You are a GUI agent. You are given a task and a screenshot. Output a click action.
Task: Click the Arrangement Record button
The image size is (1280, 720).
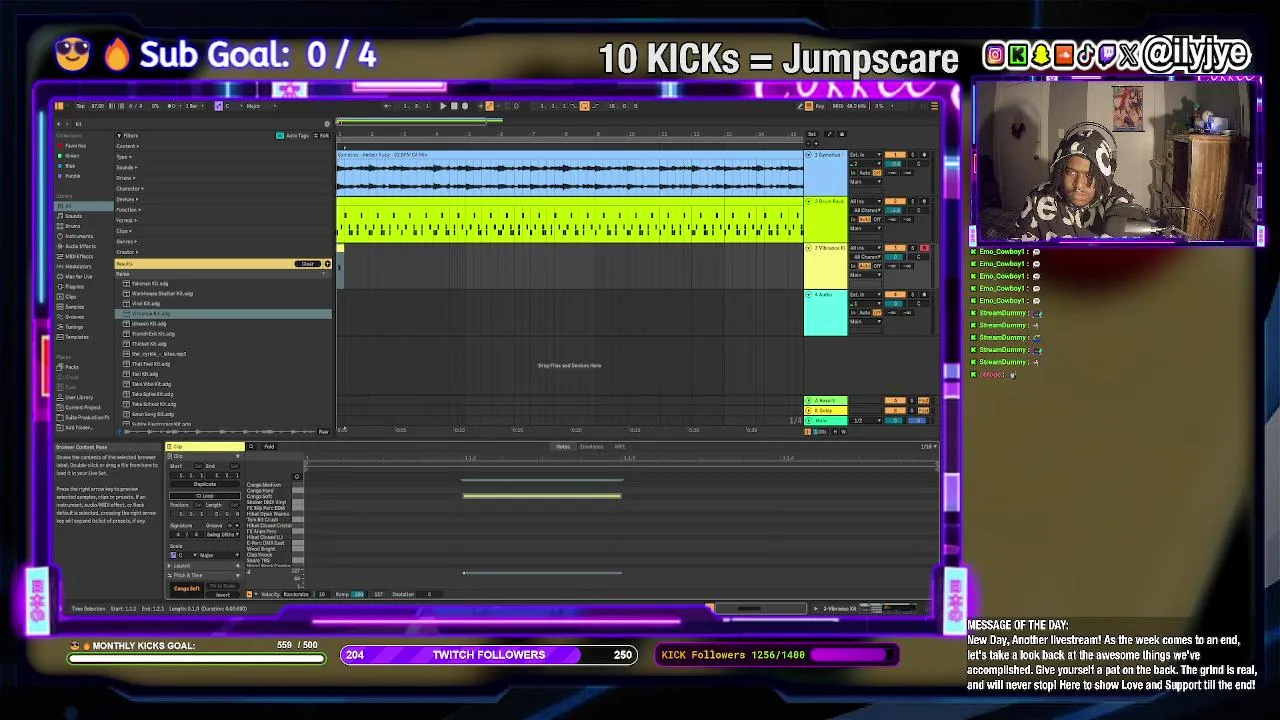(x=465, y=106)
